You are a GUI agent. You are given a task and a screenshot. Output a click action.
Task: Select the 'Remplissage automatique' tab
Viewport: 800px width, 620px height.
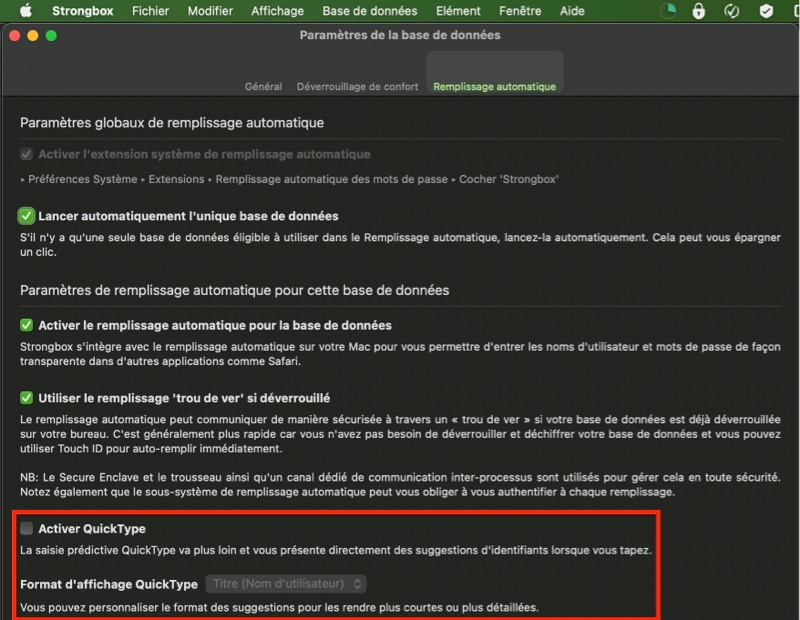coord(494,87)
